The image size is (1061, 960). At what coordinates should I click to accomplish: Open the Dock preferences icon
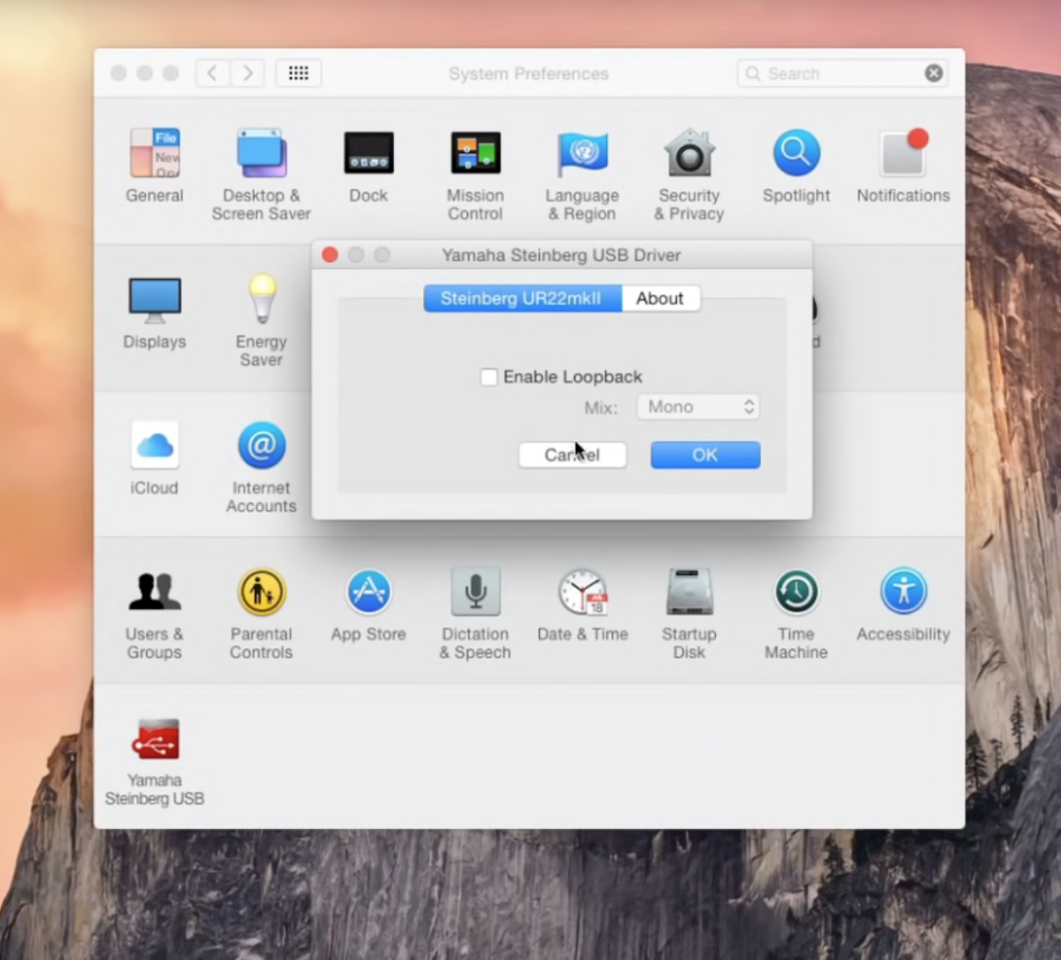[369, 153]
